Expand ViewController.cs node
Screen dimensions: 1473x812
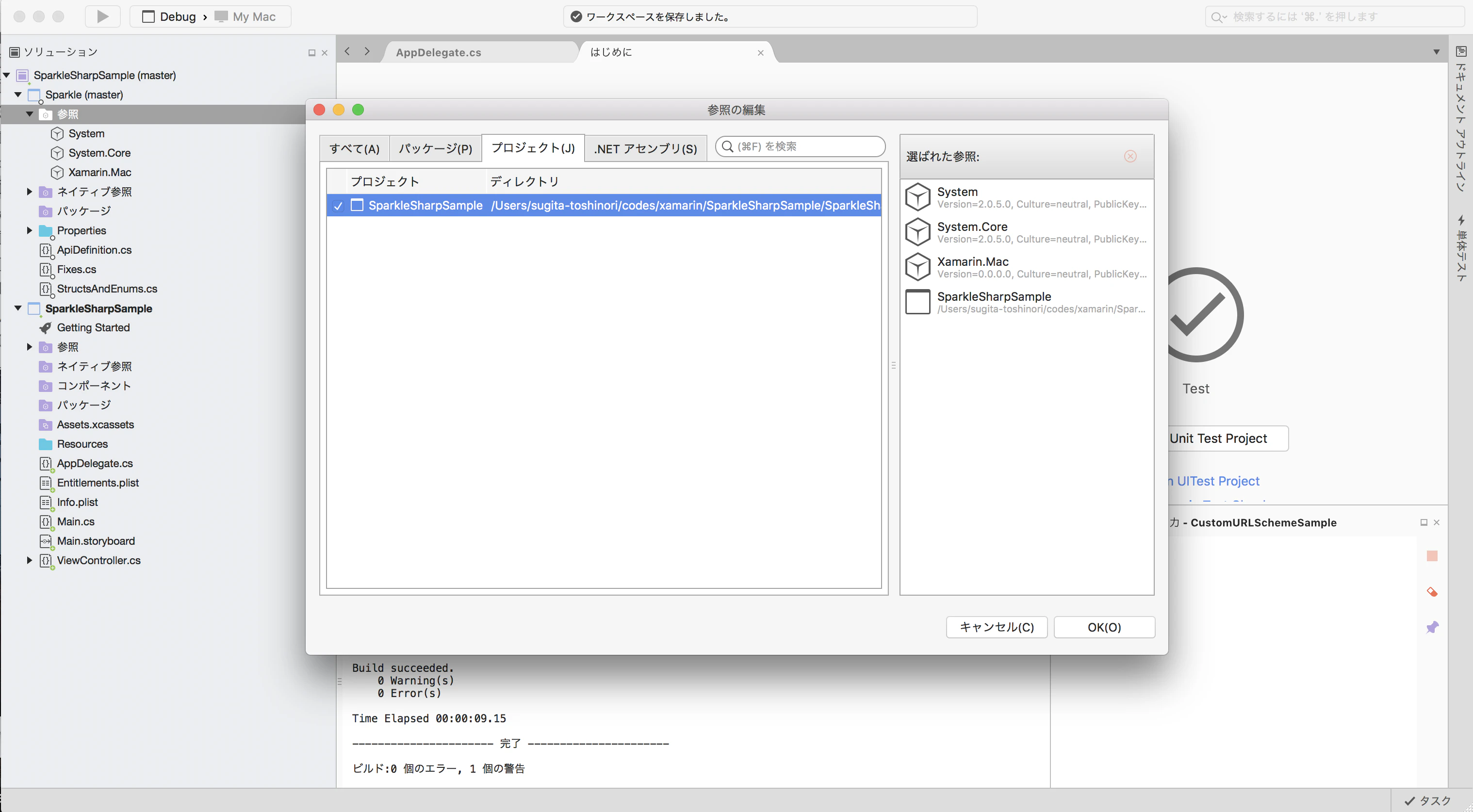(x=30, y=561)
